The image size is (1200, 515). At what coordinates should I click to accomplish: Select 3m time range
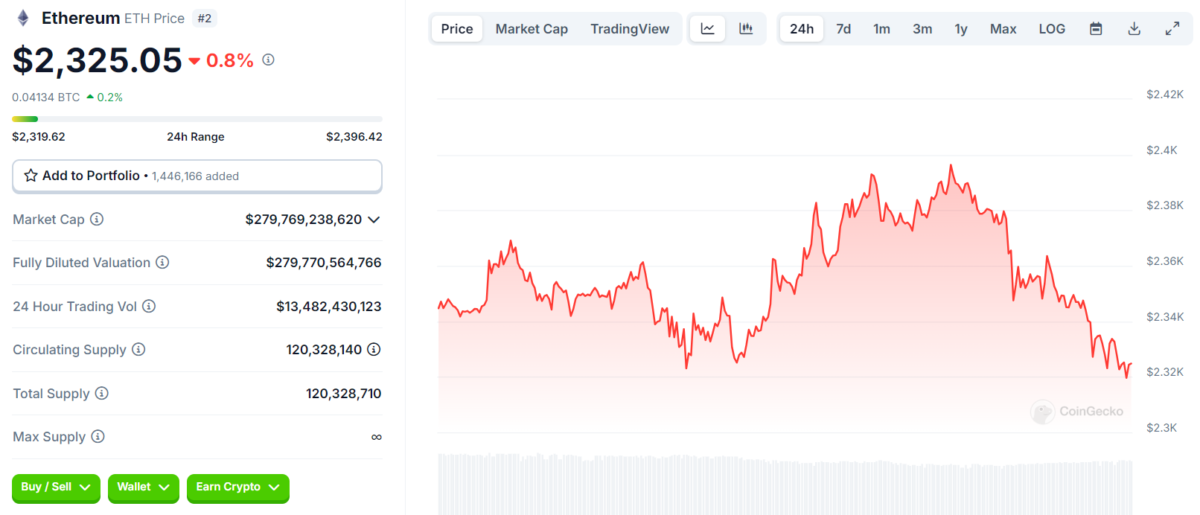[922, 29]
